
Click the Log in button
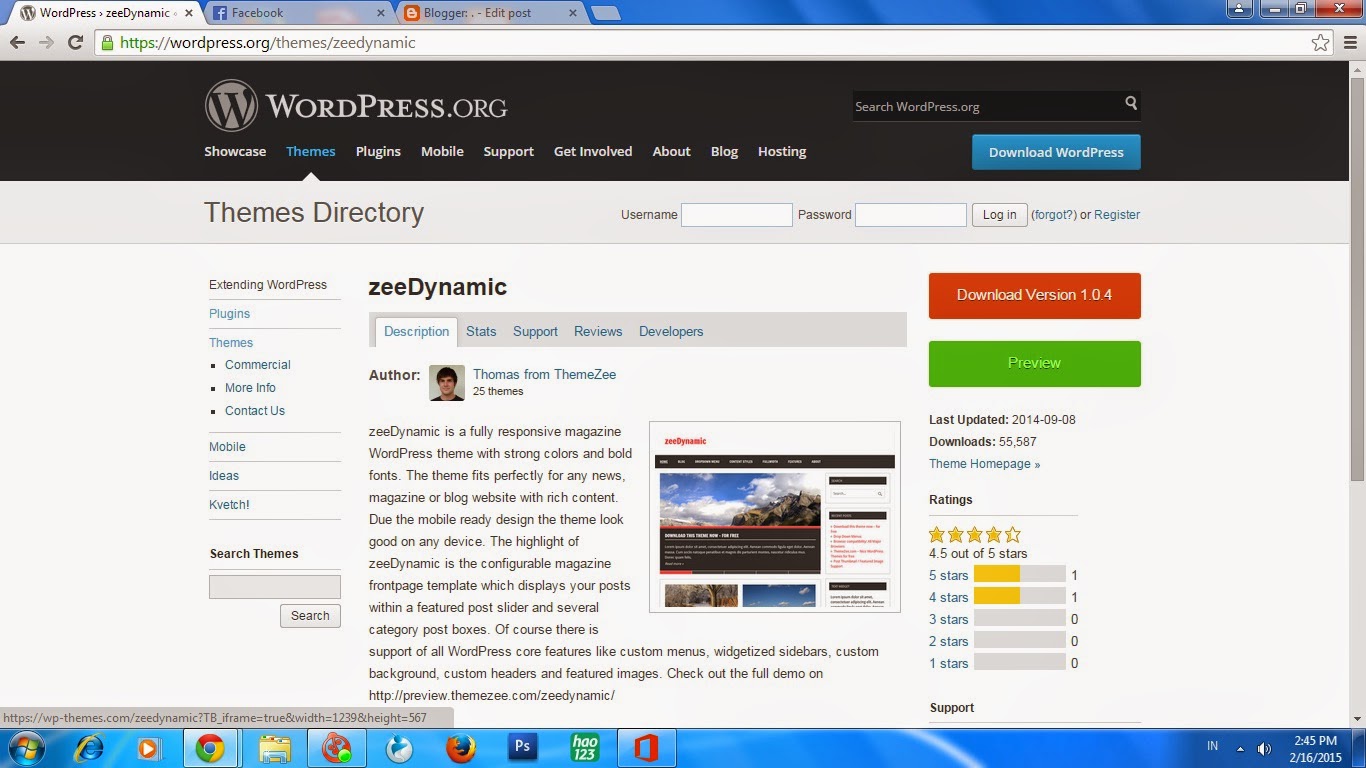(999, 215)
